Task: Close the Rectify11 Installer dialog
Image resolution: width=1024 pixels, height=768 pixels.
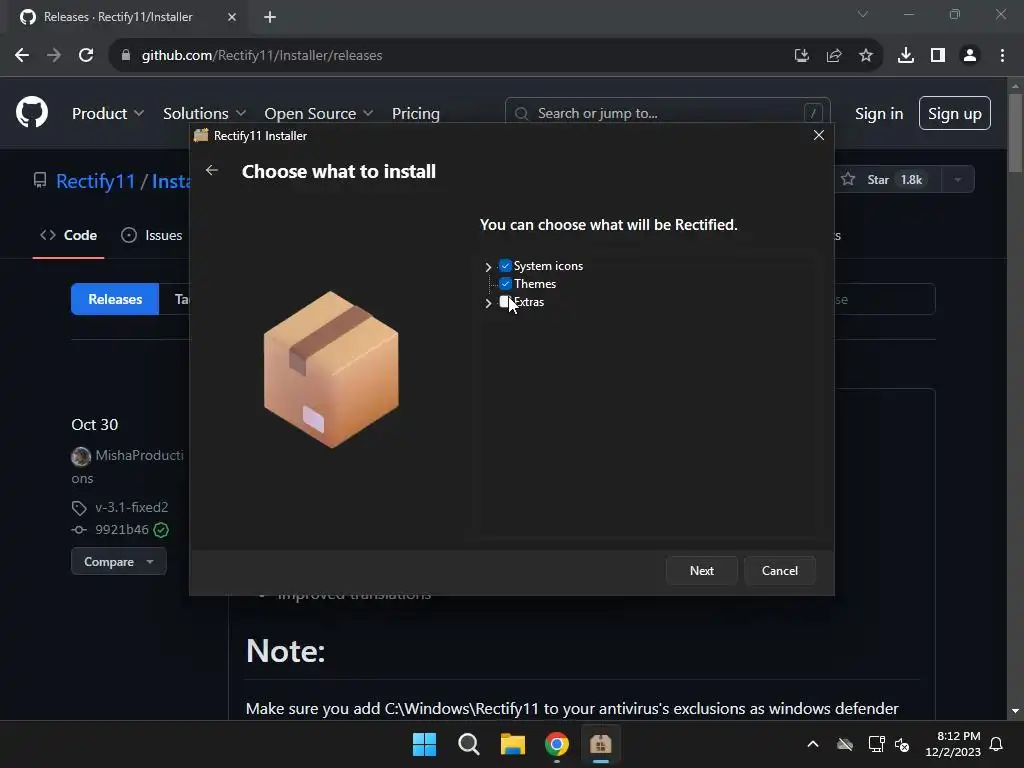Action: tap(818, 135)
